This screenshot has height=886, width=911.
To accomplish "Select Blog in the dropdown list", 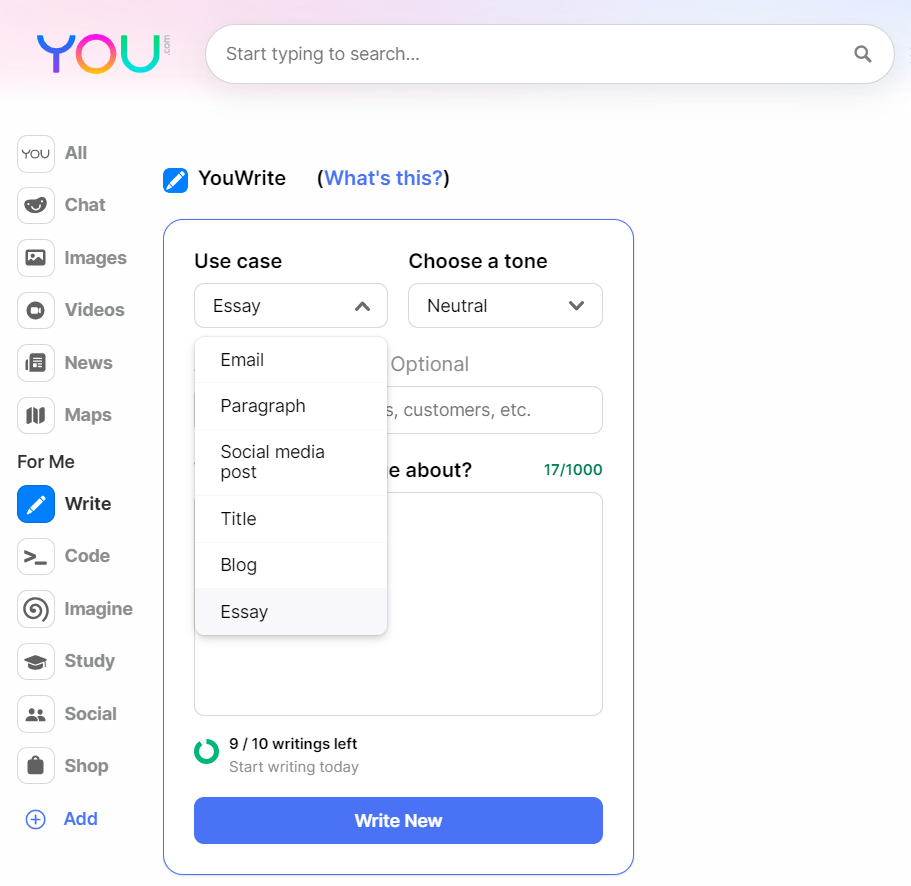I will [291, 565].
